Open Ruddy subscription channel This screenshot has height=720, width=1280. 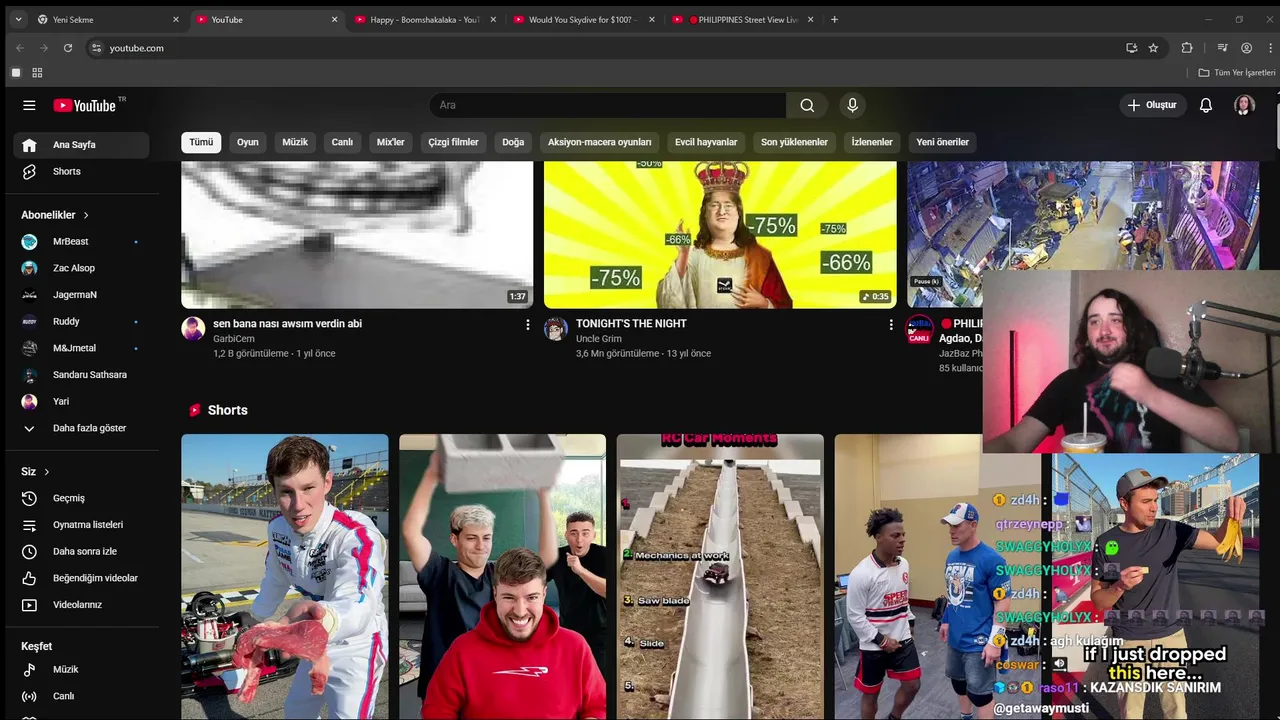[81, 321]
